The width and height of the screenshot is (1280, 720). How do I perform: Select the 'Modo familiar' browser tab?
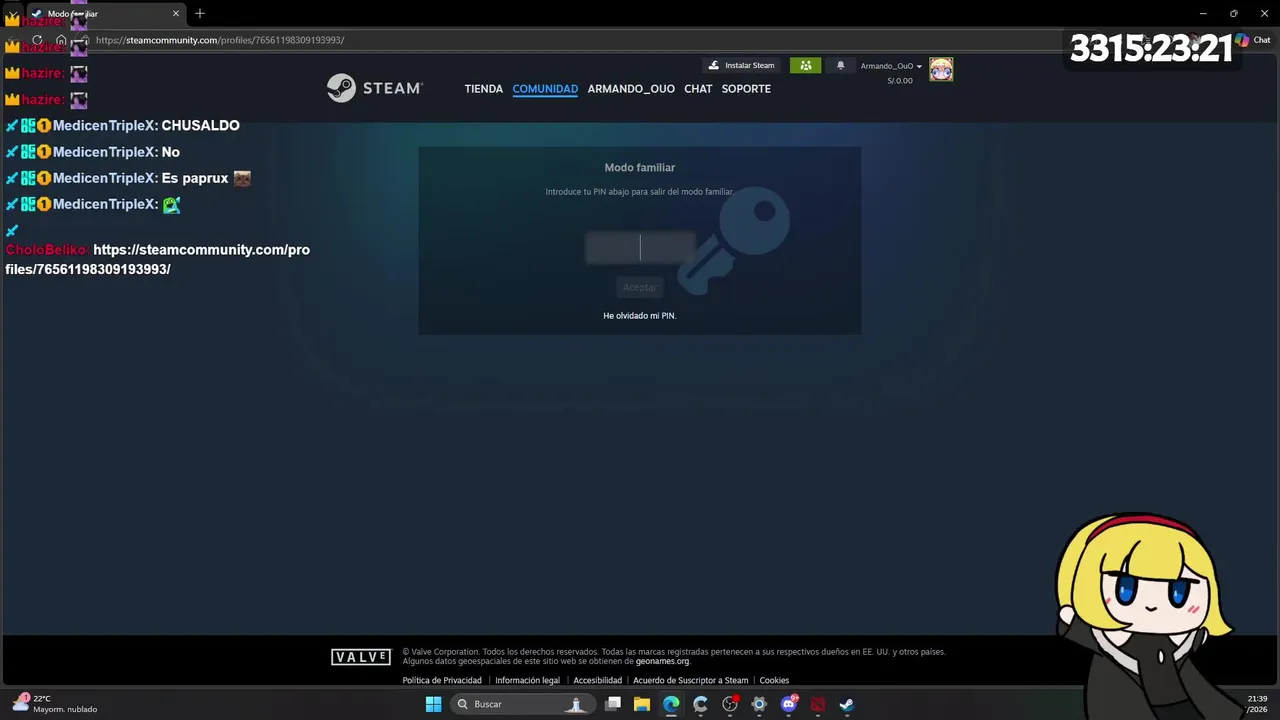(105, 14)
